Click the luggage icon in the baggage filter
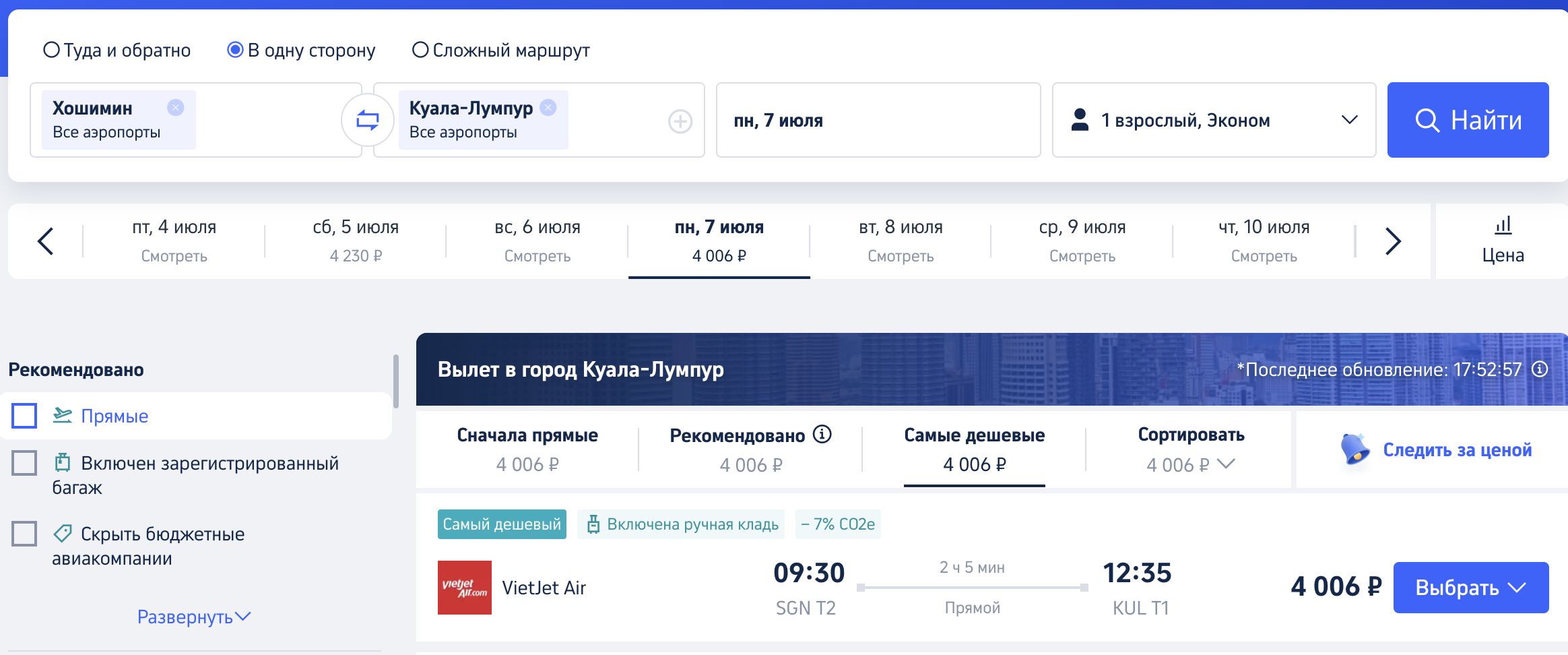This screenshot has height=655, width=1568. click(63, 462)
